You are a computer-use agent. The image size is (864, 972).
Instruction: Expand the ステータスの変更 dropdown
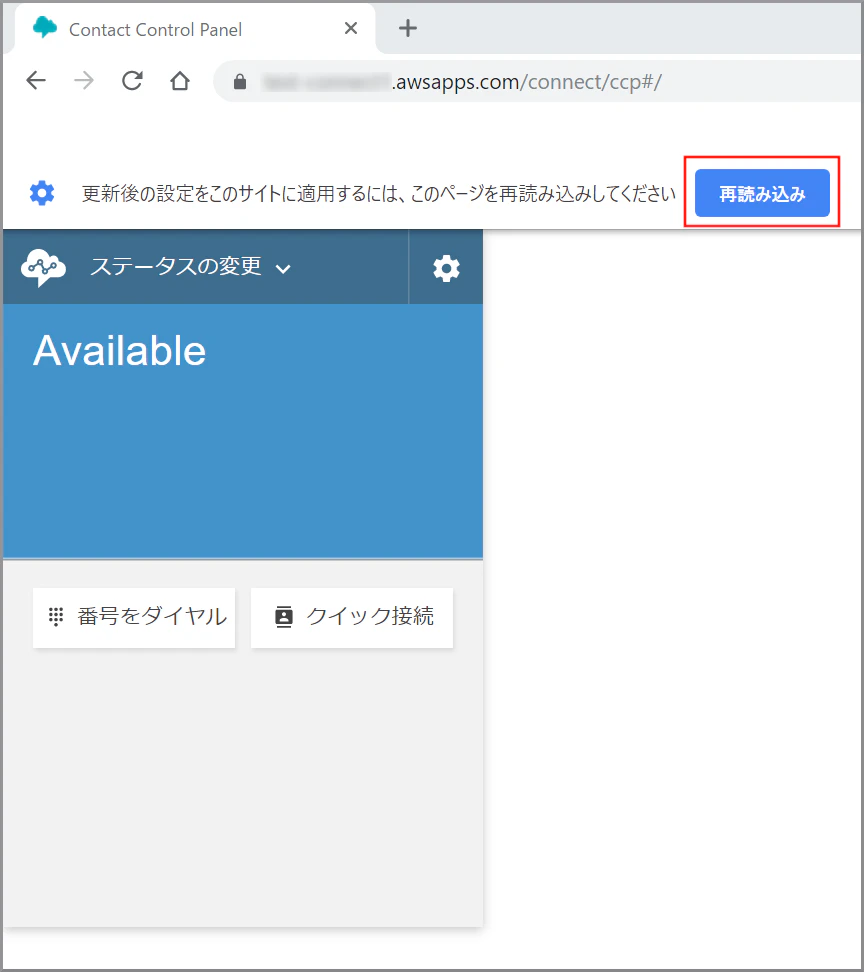point(190,267)
